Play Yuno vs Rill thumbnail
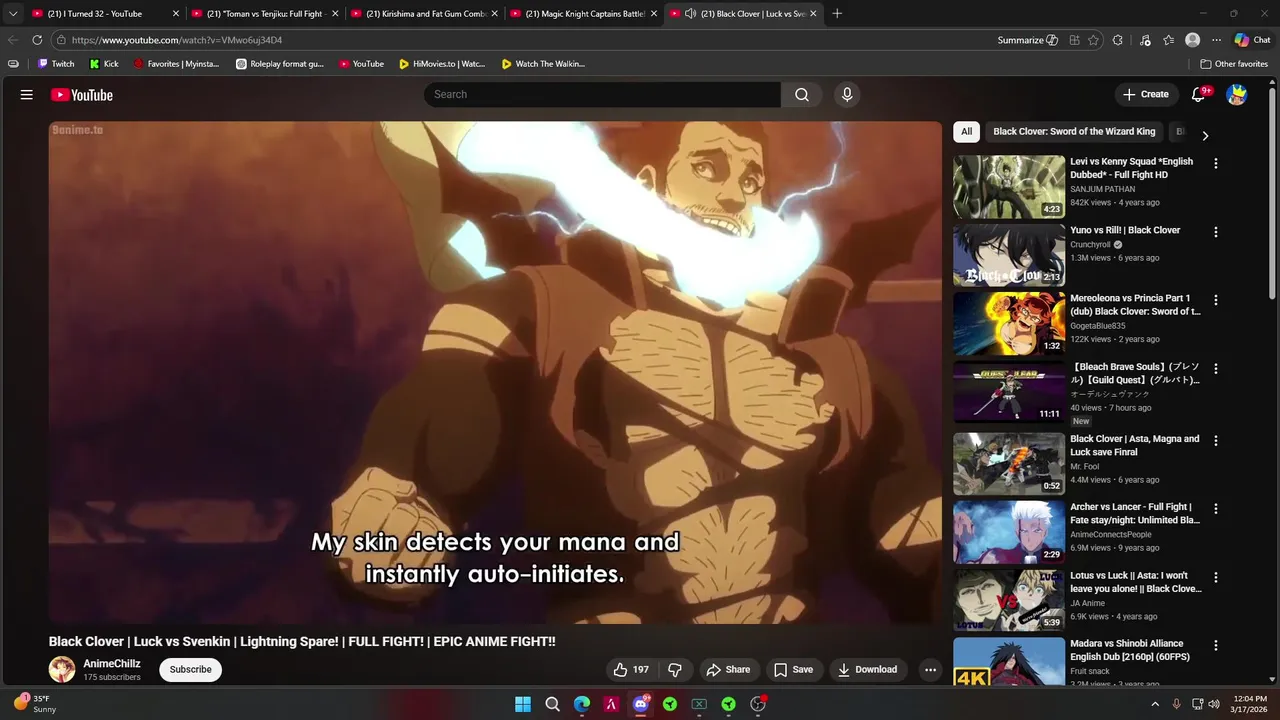 1008,255
